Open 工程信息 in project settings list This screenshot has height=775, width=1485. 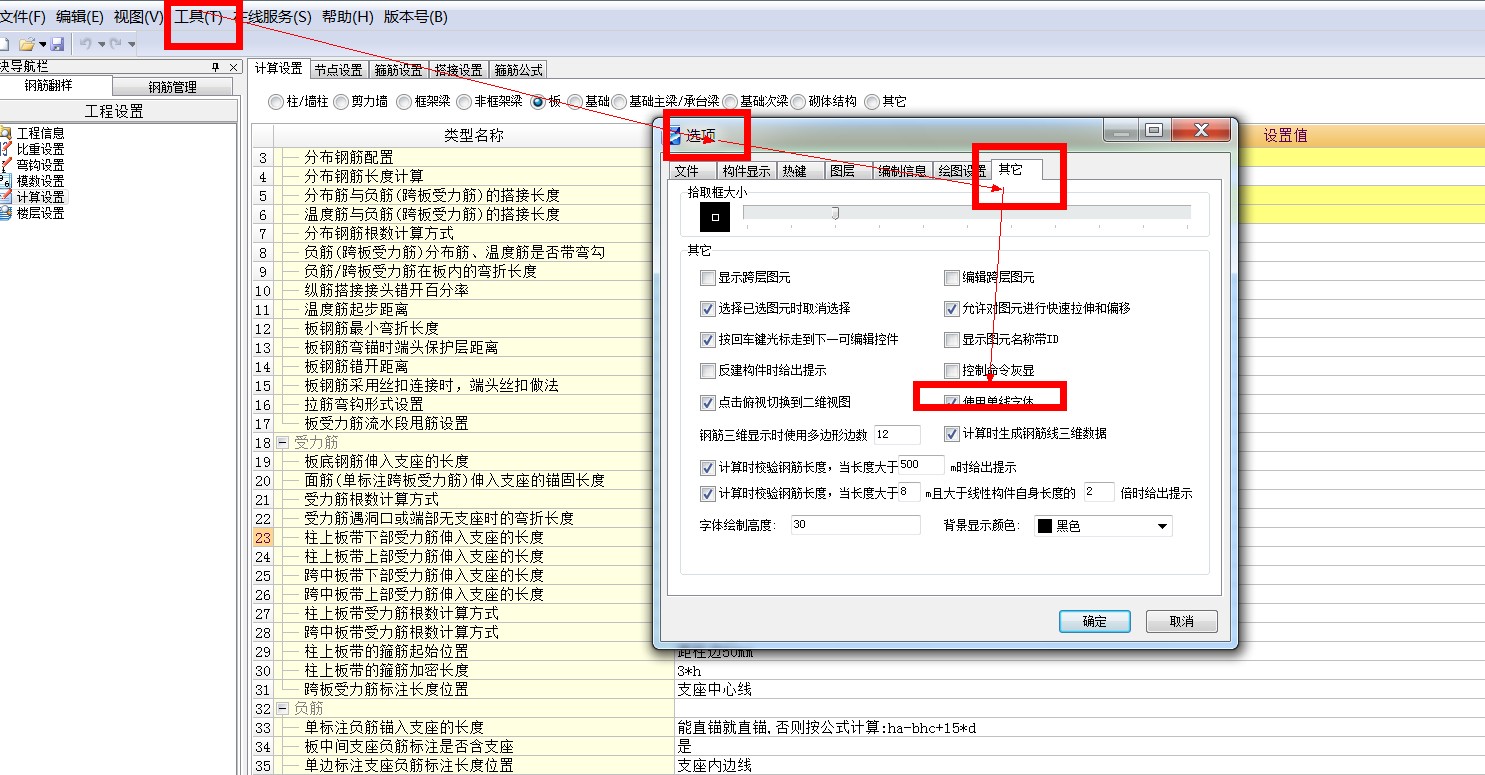click(40, 133)
